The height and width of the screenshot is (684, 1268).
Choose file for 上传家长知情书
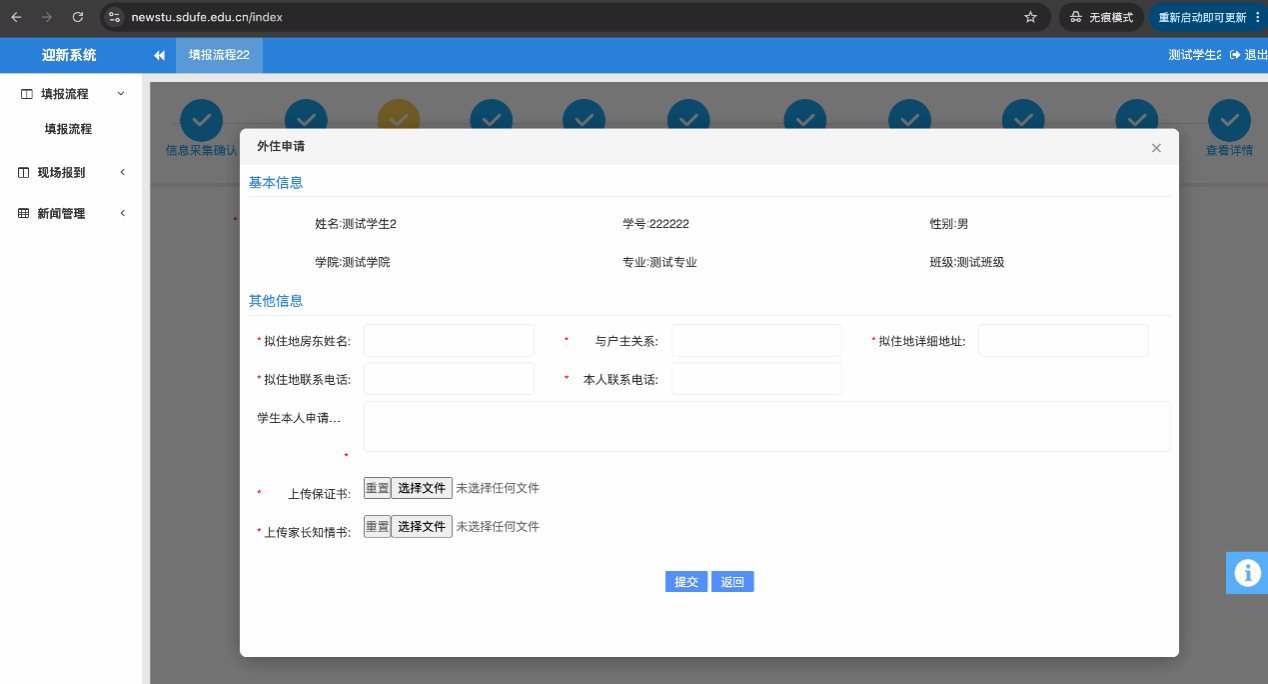pyautogui.click(x=421, y=527)
